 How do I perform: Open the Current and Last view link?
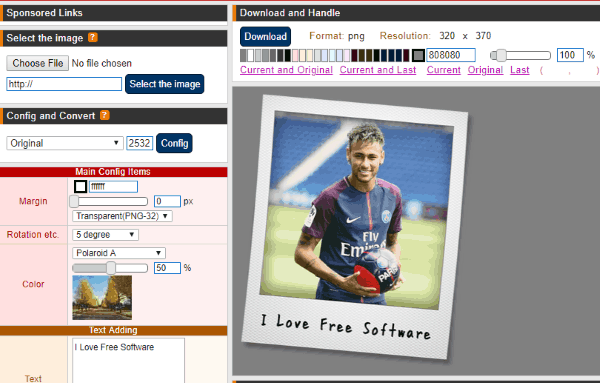pos(378,70)
